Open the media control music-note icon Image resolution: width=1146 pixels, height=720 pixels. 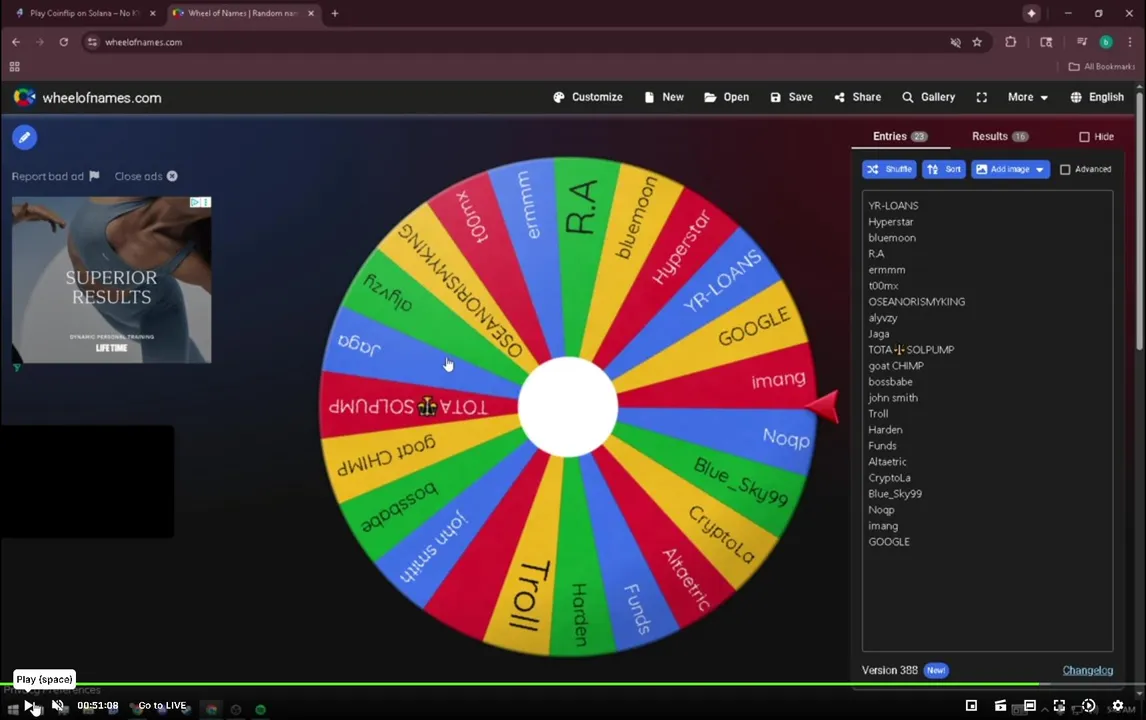pyautogui.click(x=1082, y=42)
